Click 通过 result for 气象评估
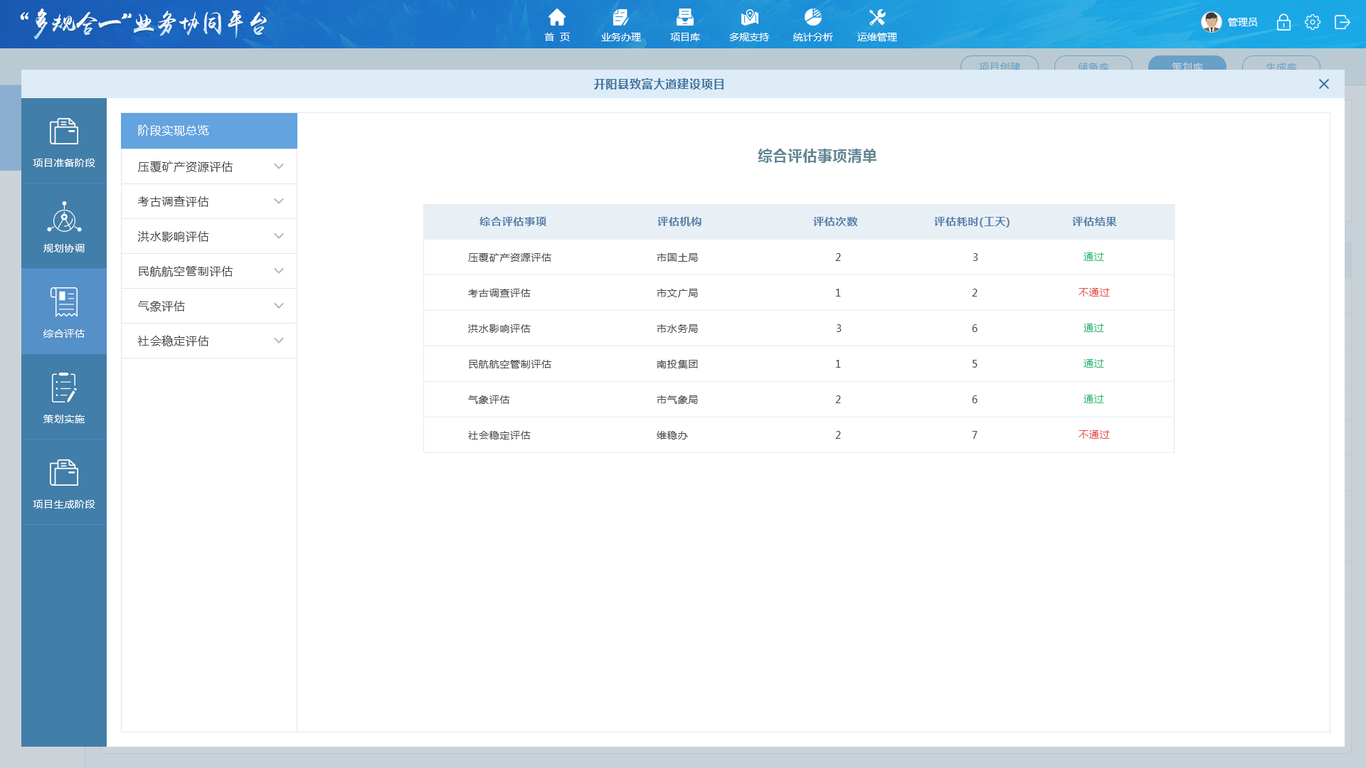Screen dimensions: 1366x768 [1094, 399]
